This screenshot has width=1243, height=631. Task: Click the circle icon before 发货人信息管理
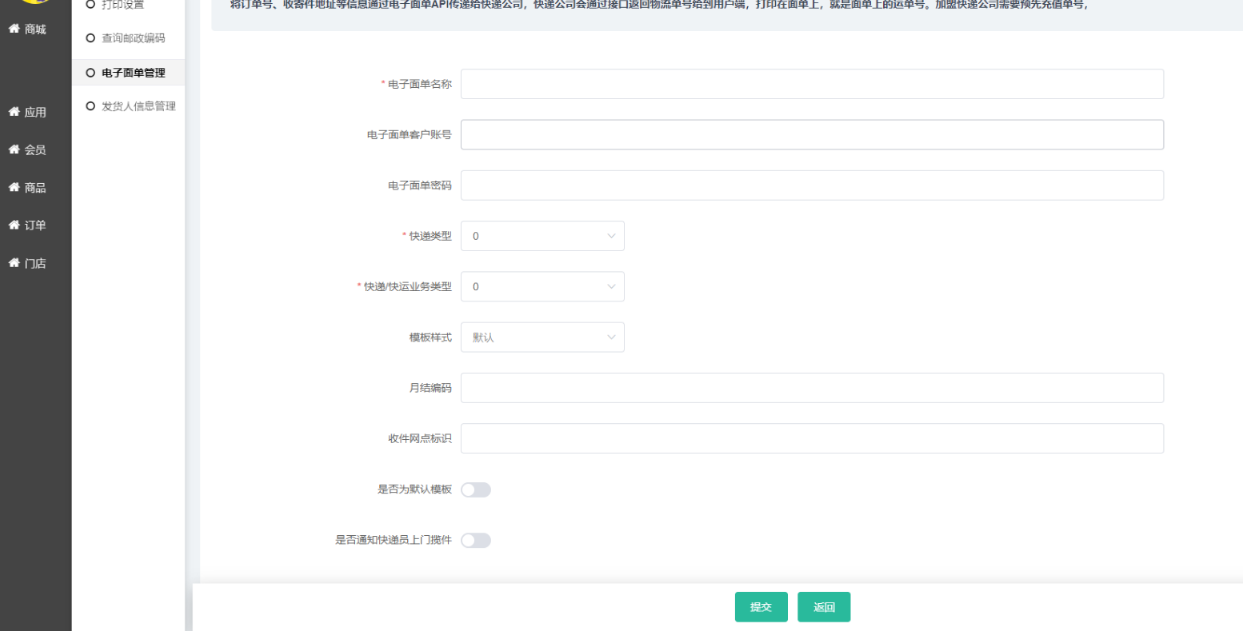tap(91, 106)
